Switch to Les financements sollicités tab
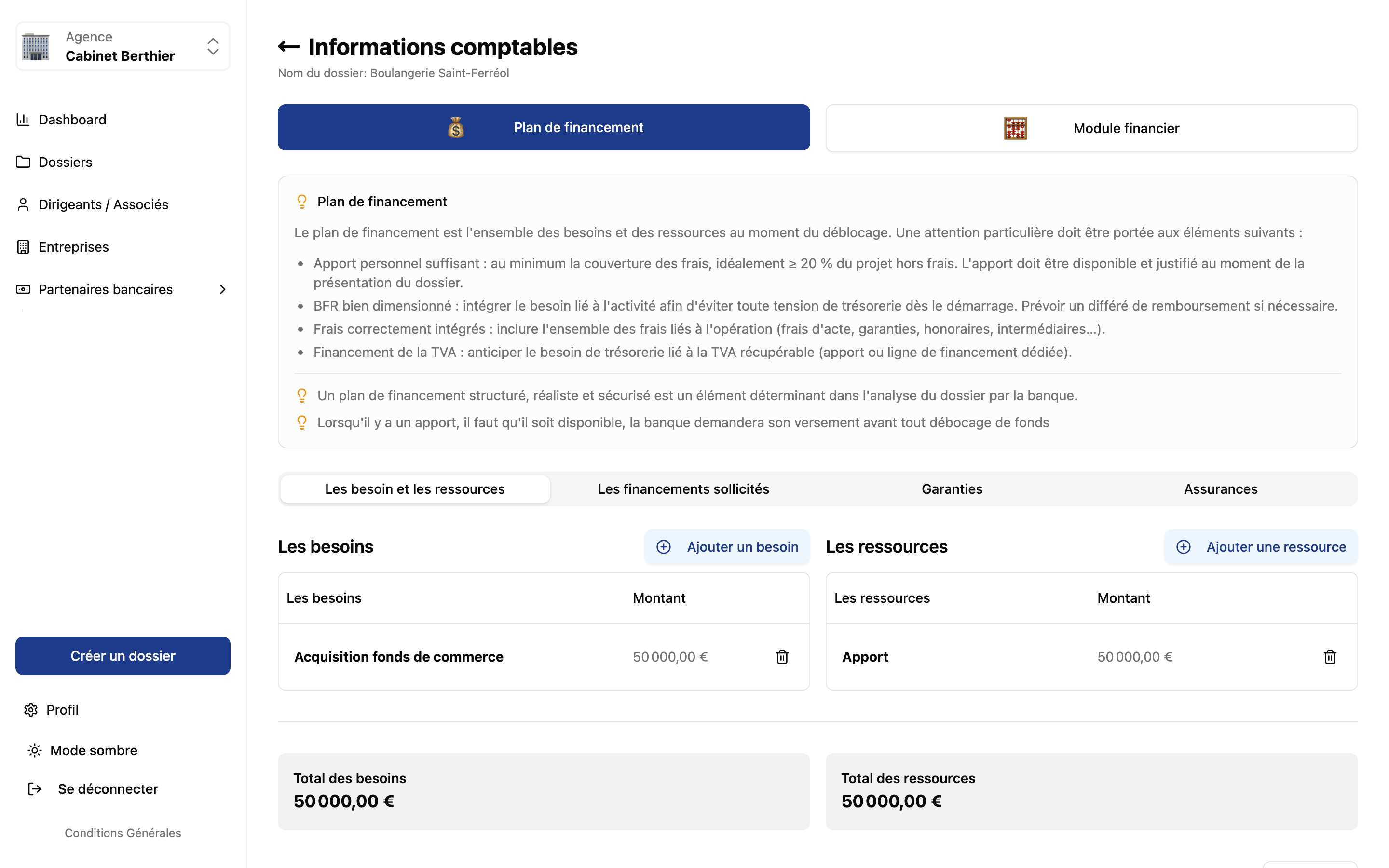The image size is (1389, 868). point(683,489)
